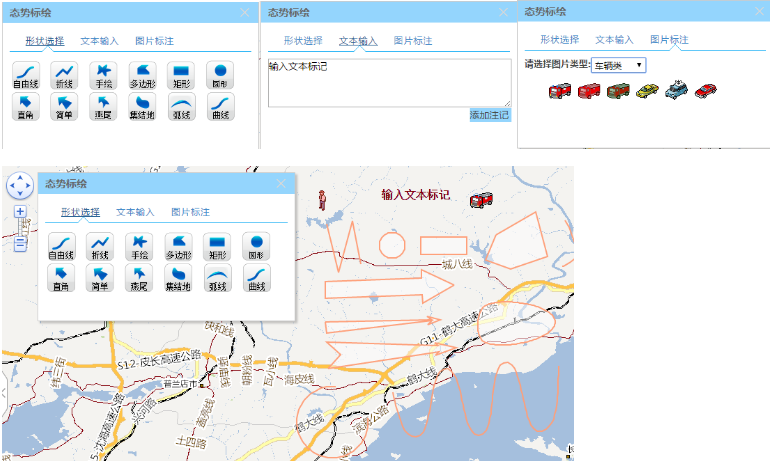Click the 输入文本标记 label on the map
Screen dimensions: 770x461
[x=415, y=194]
